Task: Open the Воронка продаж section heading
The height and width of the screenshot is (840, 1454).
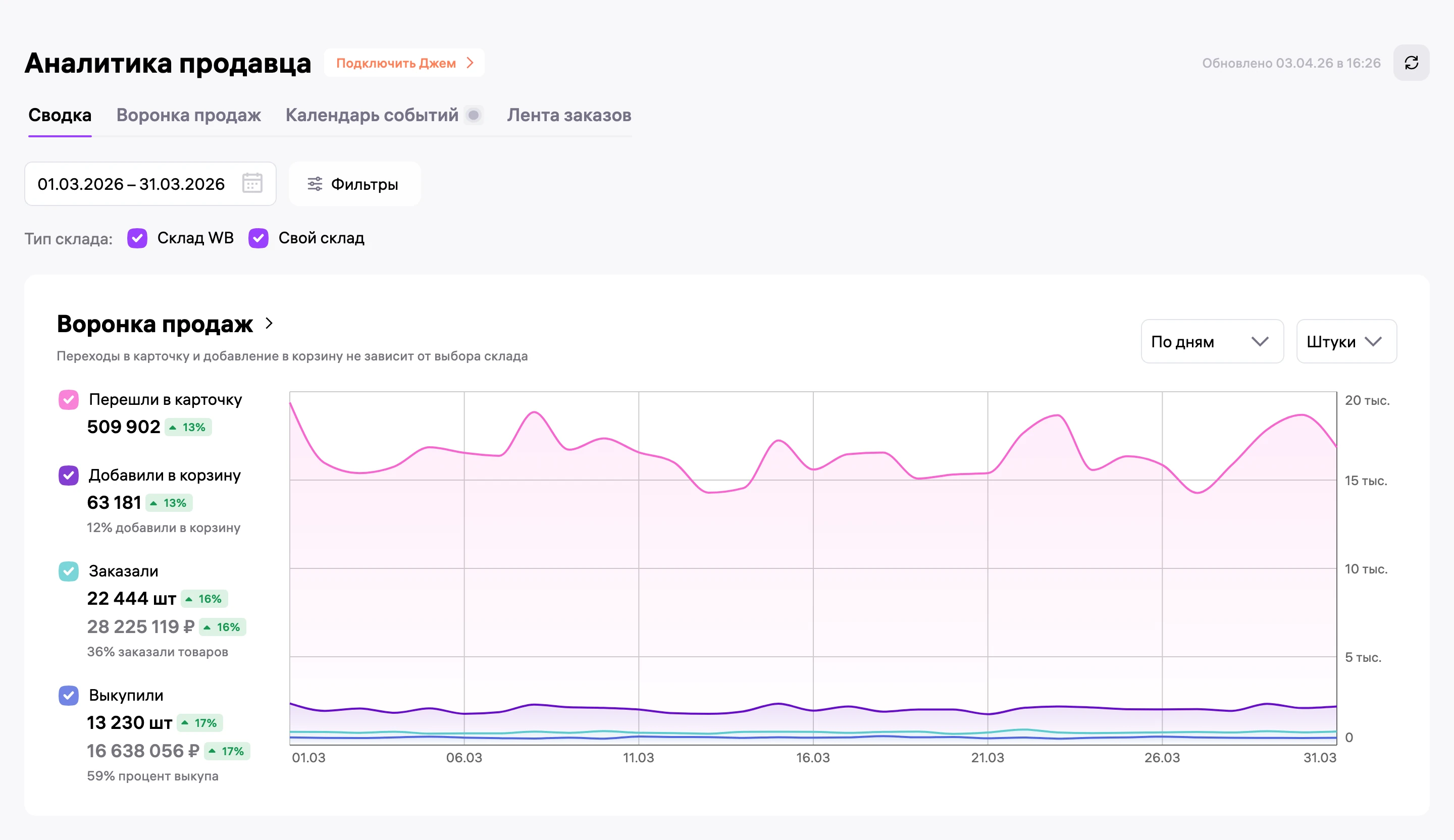Action: tap(154, 324)
